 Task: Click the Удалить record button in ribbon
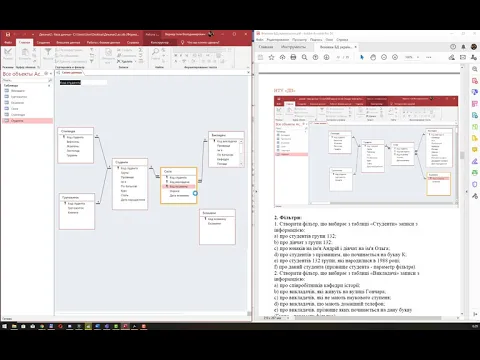pos(125,61)
